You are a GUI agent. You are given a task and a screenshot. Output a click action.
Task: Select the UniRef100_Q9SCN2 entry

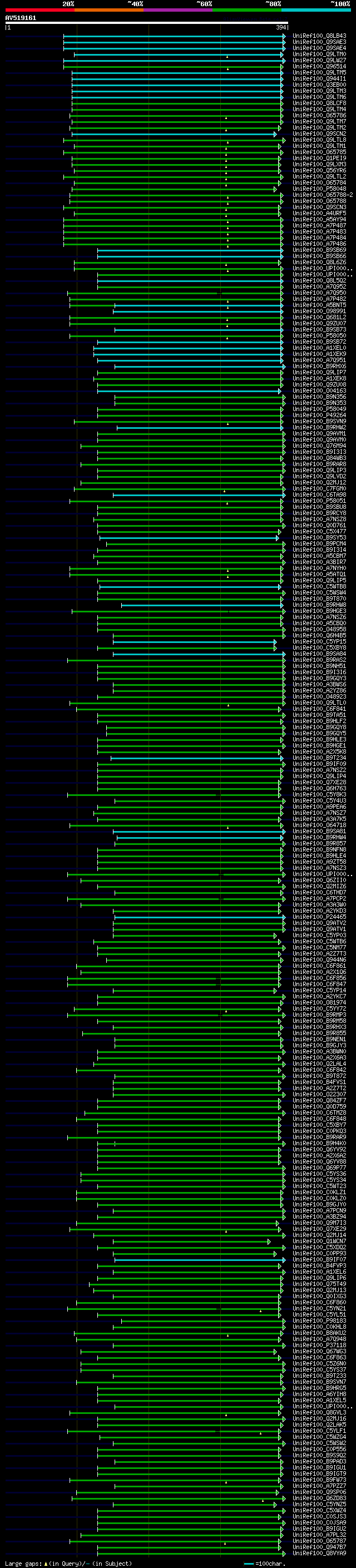[319, 134]
